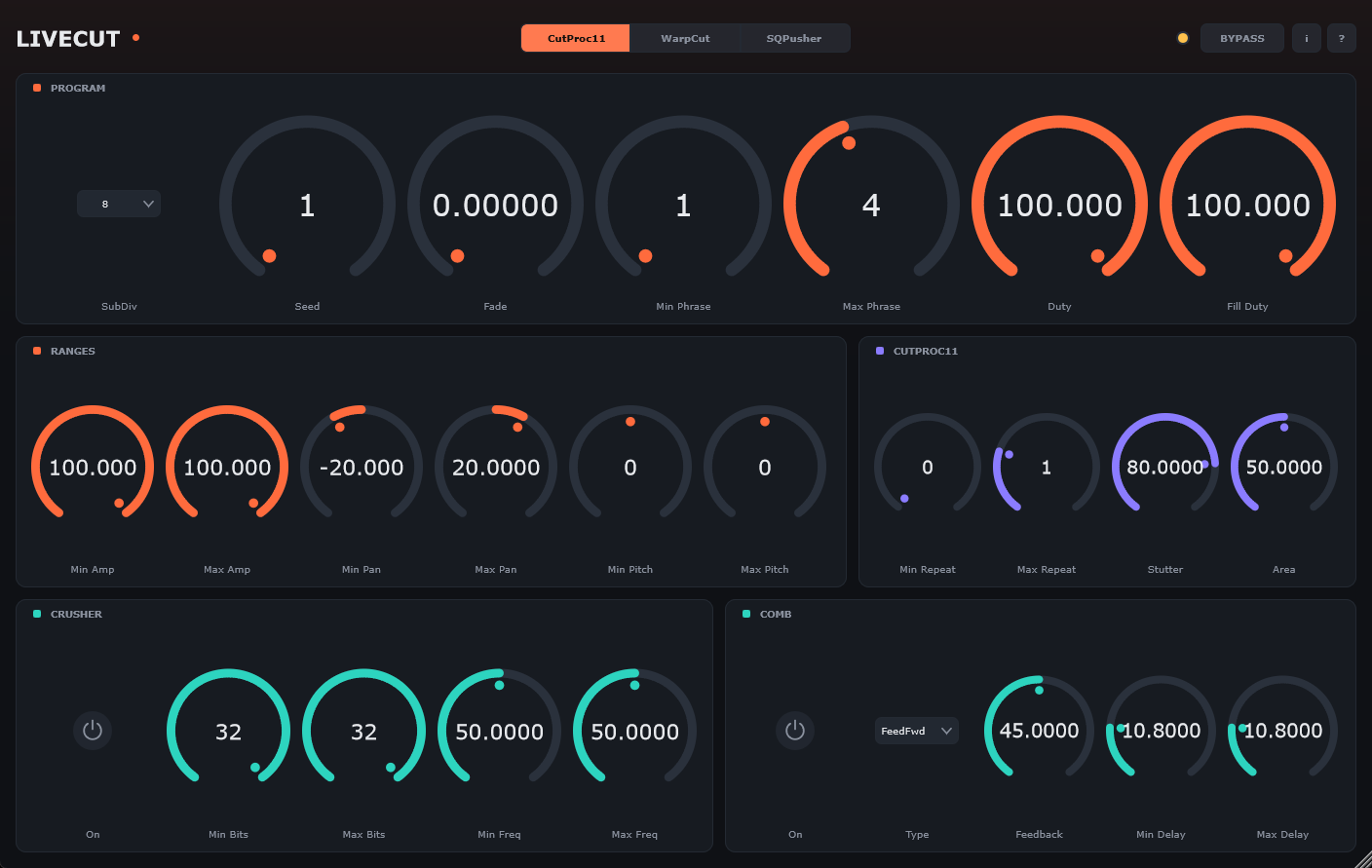Toggle the Crusher On power button
The width and height of the screenshot is (1372, 868).
click(93, 731)
